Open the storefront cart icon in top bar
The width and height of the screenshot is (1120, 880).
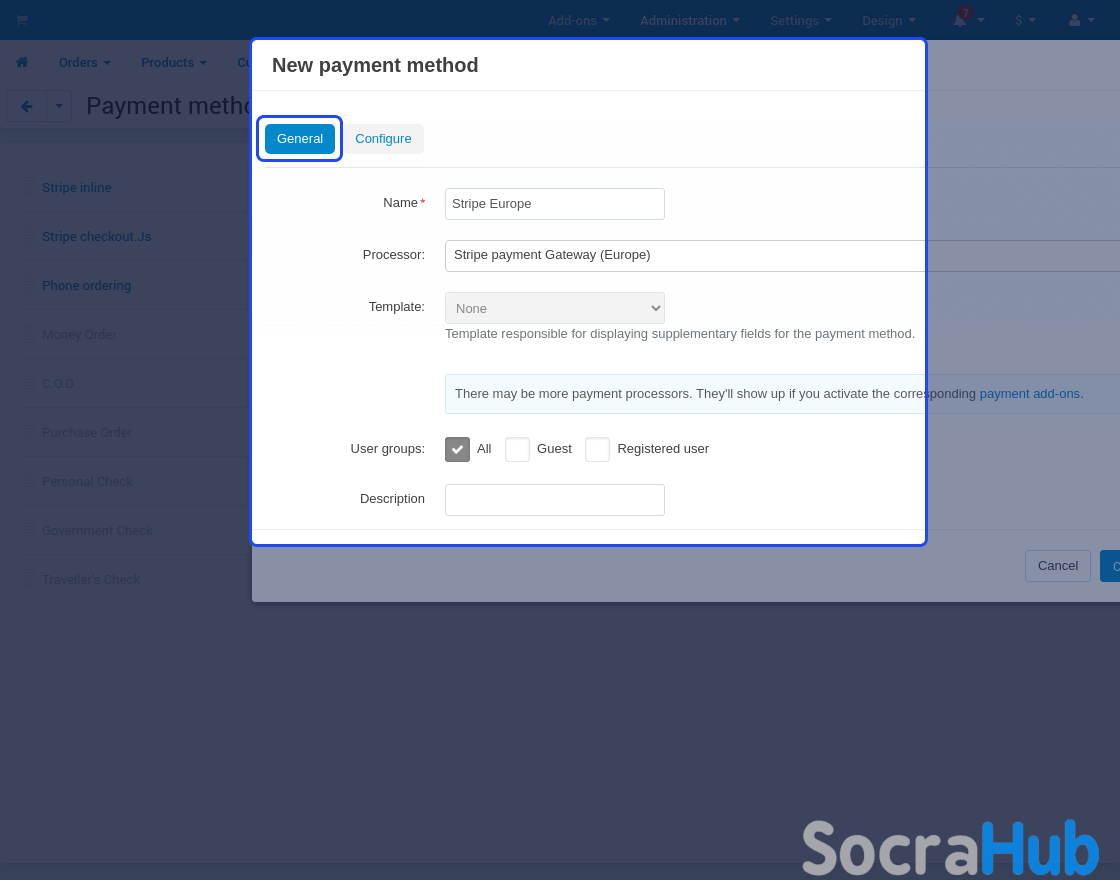(21, 20)
